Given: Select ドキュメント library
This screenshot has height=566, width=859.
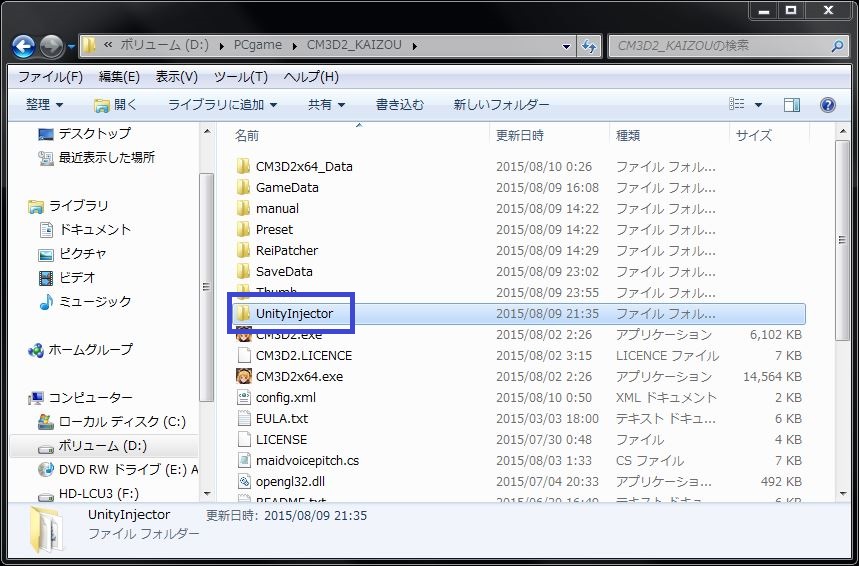Looking at the screenshot, I should pos(85,230).
